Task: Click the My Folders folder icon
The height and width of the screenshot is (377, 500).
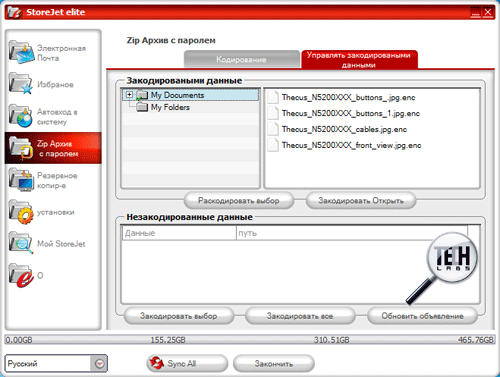Action: pos(142,107)
